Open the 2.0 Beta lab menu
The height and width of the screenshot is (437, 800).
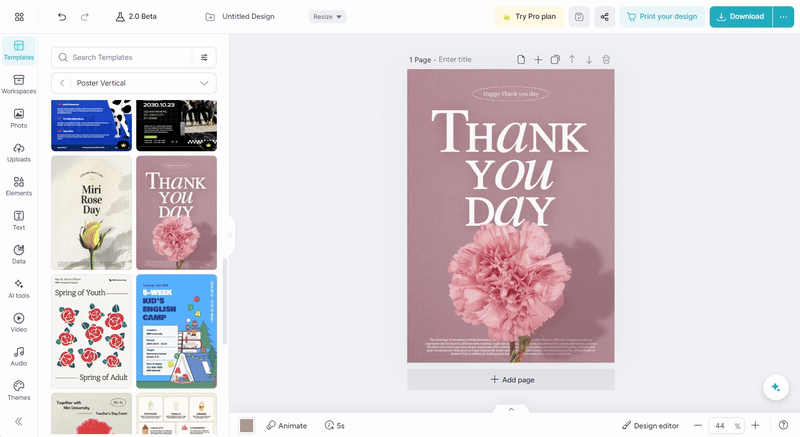[136, 16]
